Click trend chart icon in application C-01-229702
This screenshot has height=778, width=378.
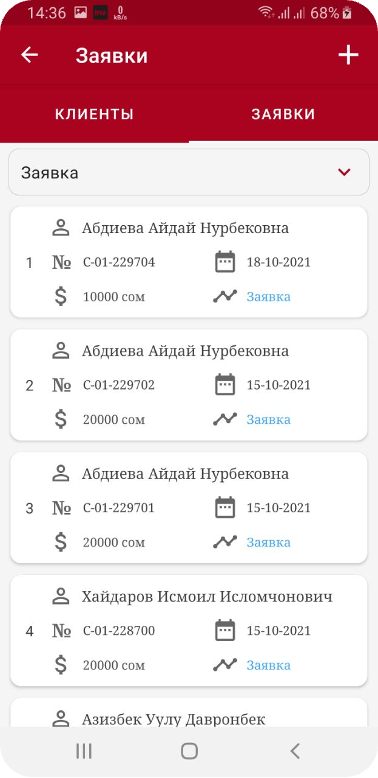coord(225,419)
